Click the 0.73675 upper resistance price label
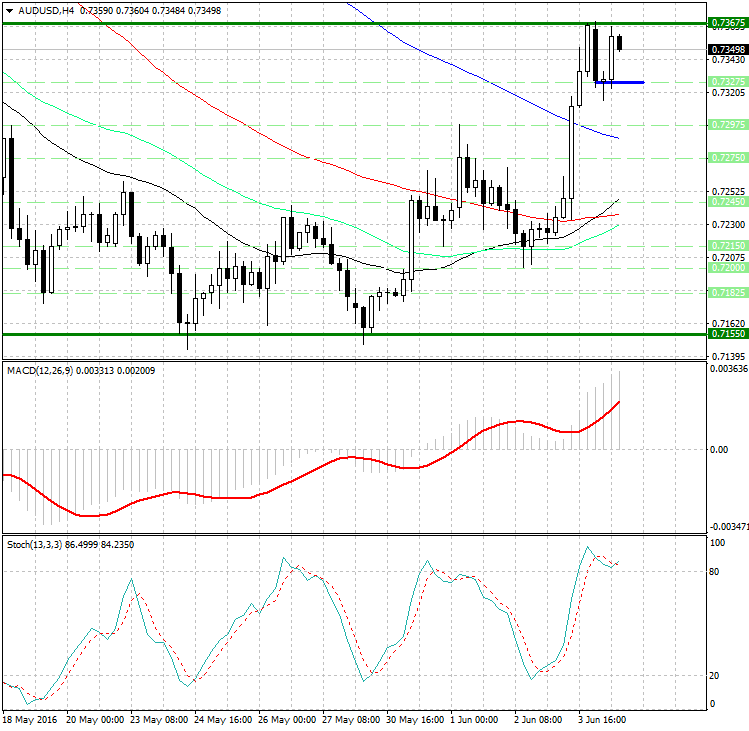 pos(728,22)
